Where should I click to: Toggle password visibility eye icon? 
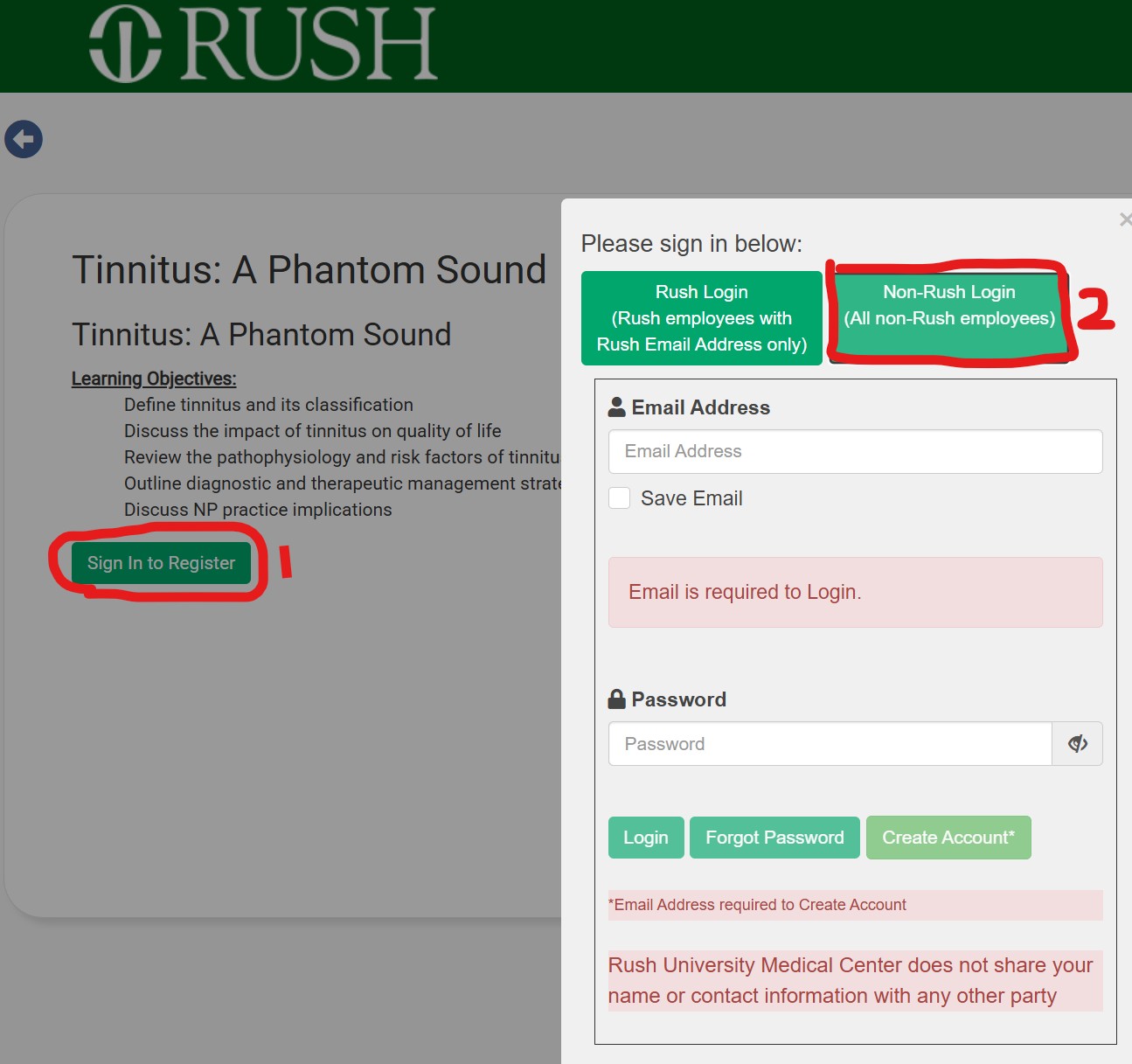pos(1078,744)
